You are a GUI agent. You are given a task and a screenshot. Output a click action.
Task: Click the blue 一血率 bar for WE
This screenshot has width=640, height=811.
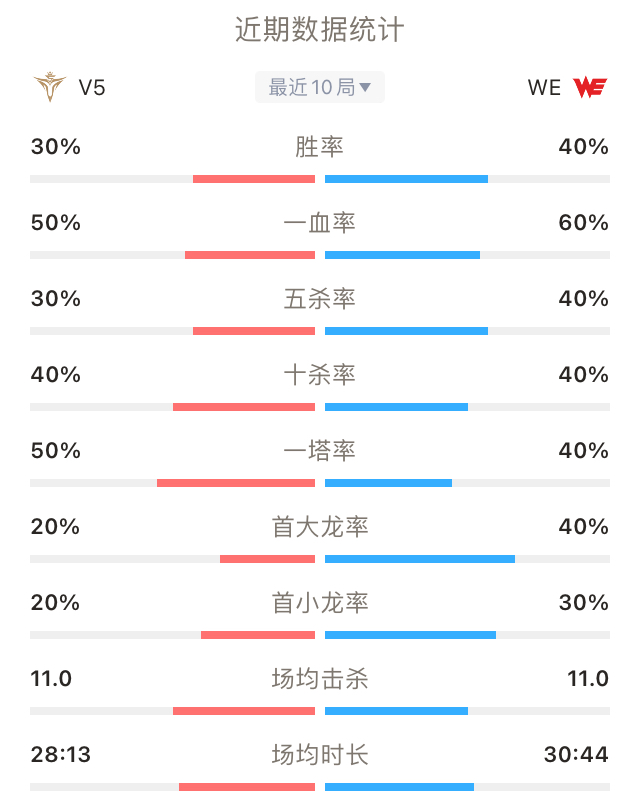403,255
